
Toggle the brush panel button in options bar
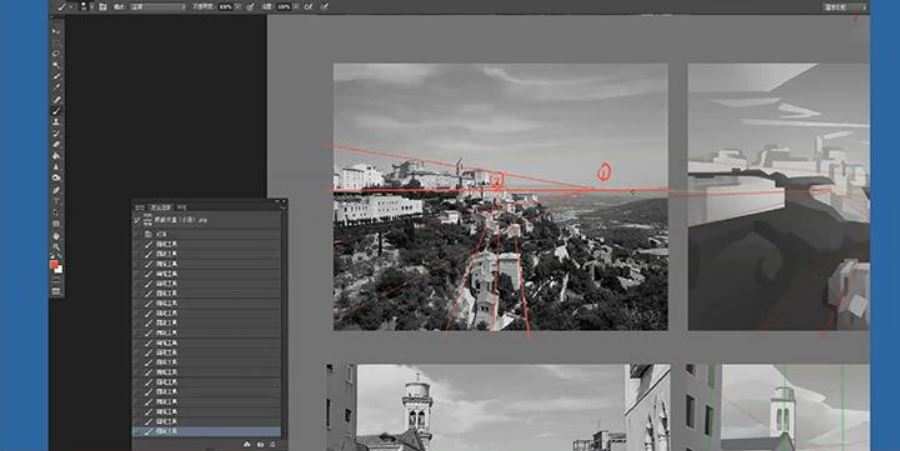[x=102, y=7]
